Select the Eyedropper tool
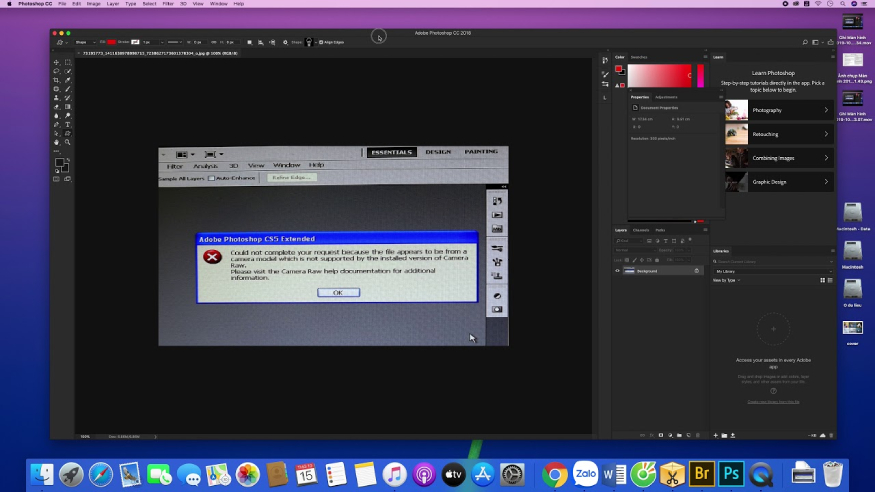The width and height of the screenshot is (875, 492). (68, 80)
